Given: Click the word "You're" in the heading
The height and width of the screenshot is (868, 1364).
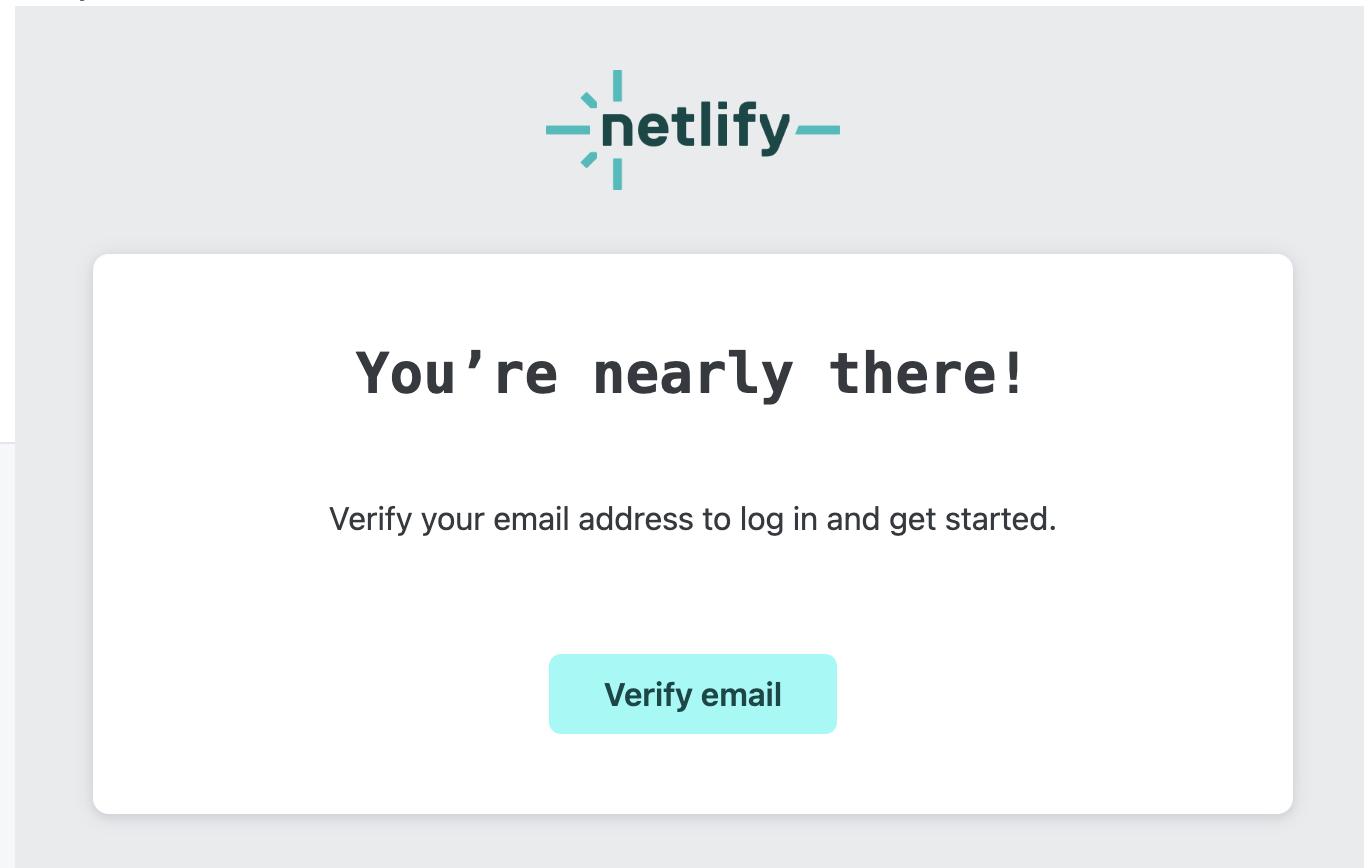Looking at the screenshot, I should click(x=456, y=373).
